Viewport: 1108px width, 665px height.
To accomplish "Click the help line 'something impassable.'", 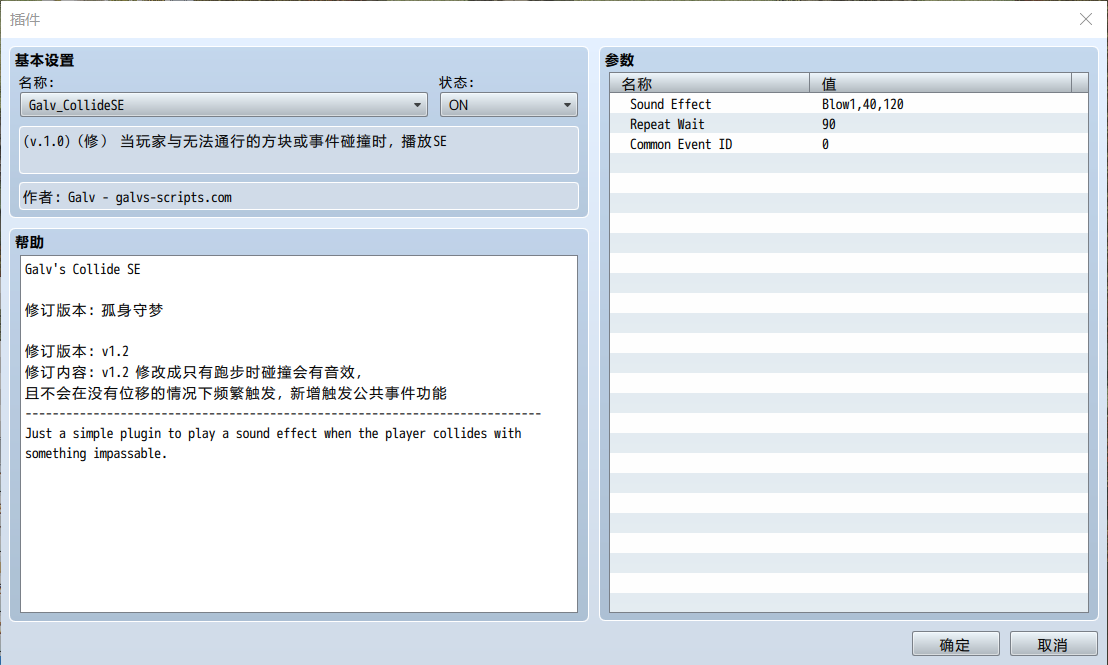I will 96,454.
